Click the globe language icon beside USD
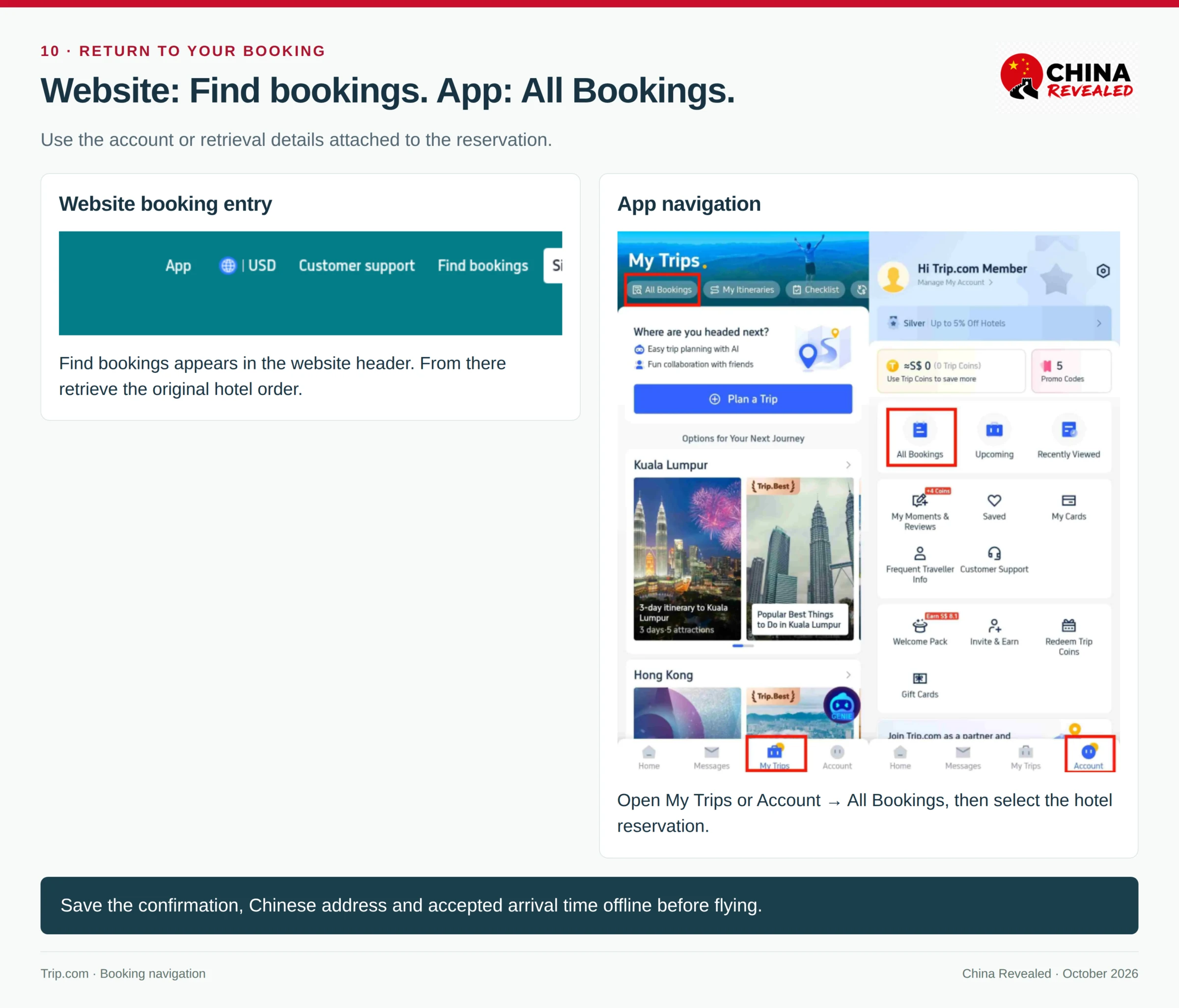The width and height of the screenshot is (1179, 1008). [x=227, y=266]
